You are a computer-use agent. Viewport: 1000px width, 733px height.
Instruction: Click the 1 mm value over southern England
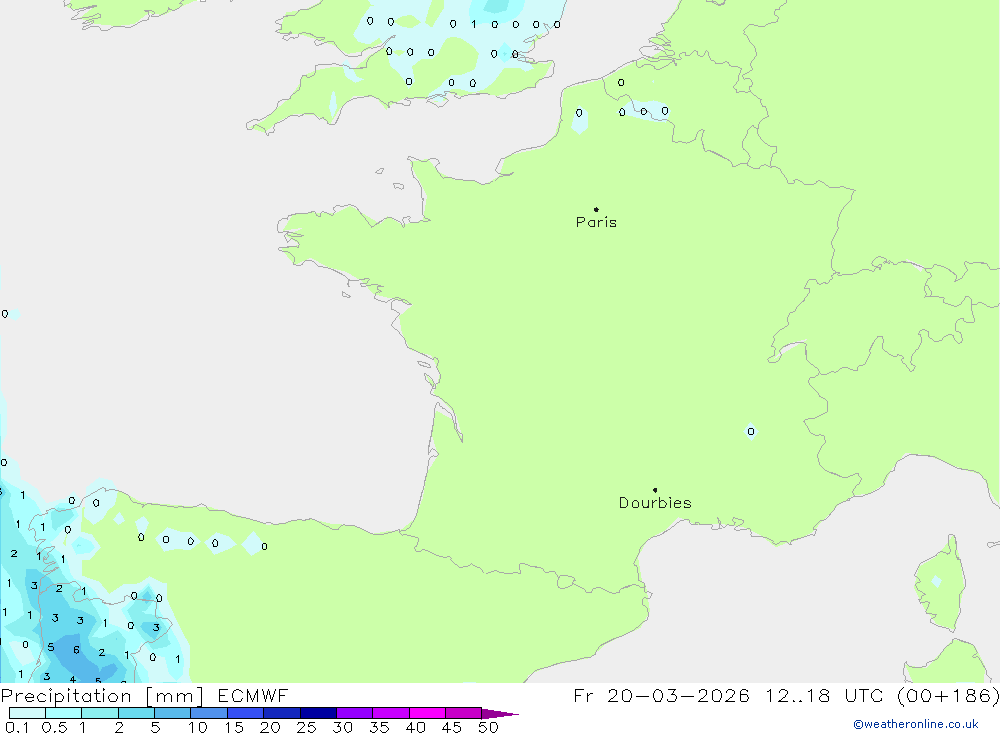(473, 24)
